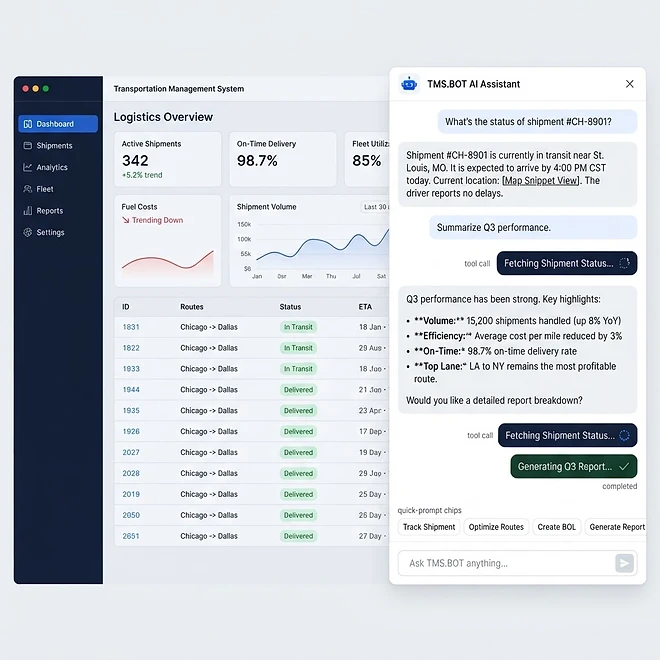This screenshot has height=660, width=660.
Task: Open the On-Time Delivery 98.7% card
Action: pos(282,159)
